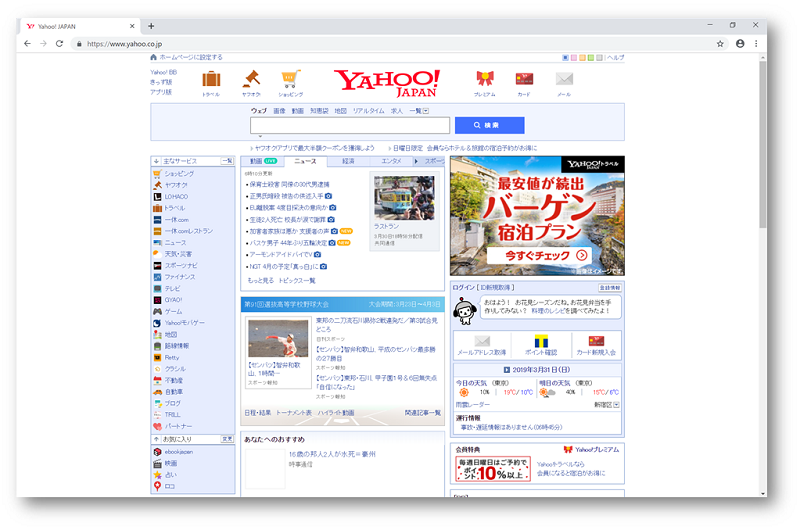Open Chrome's three-dot menu
This screenshot has width=800, height=530.
tap(756, 44)
